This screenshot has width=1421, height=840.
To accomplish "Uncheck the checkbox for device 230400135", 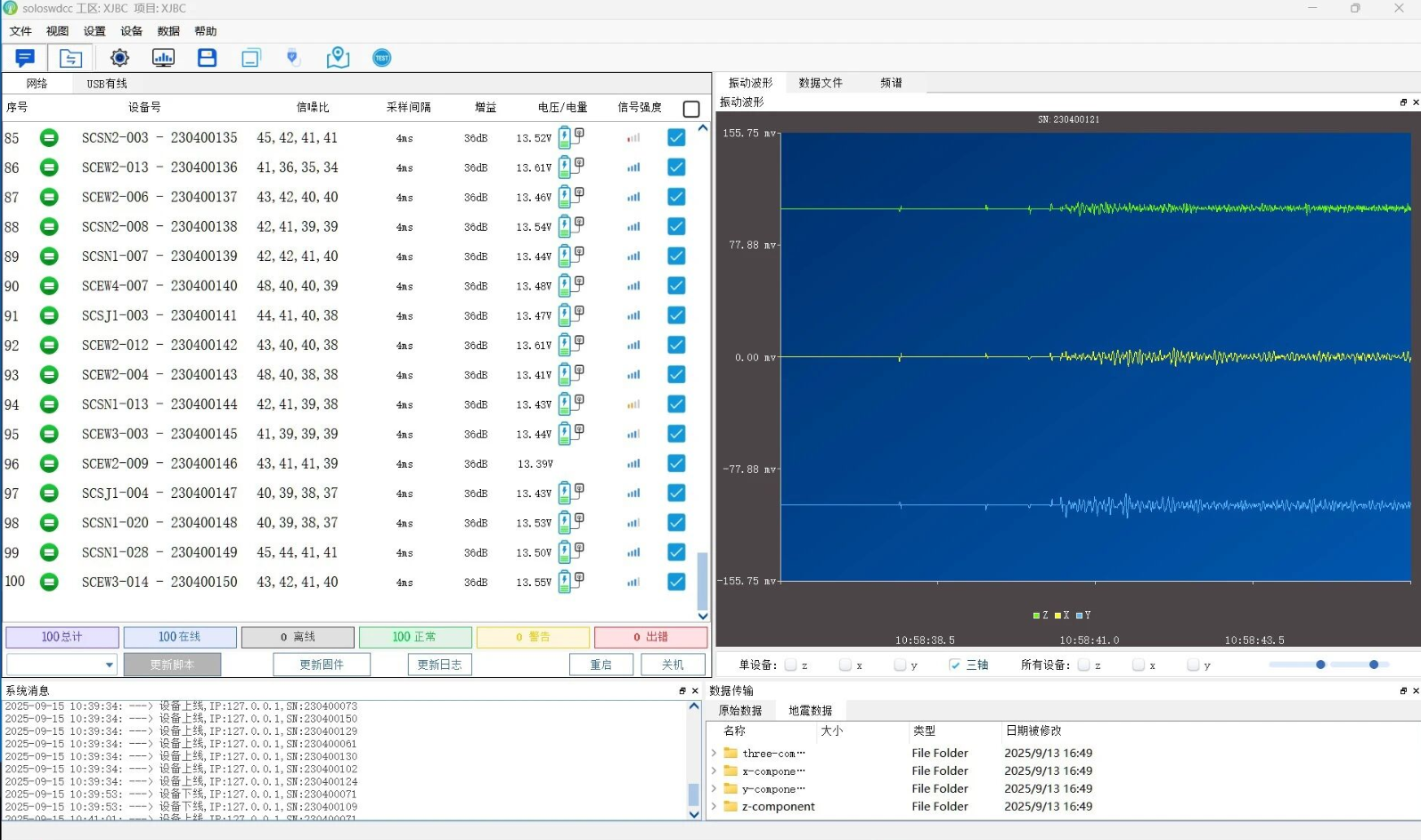I will 676,137.
